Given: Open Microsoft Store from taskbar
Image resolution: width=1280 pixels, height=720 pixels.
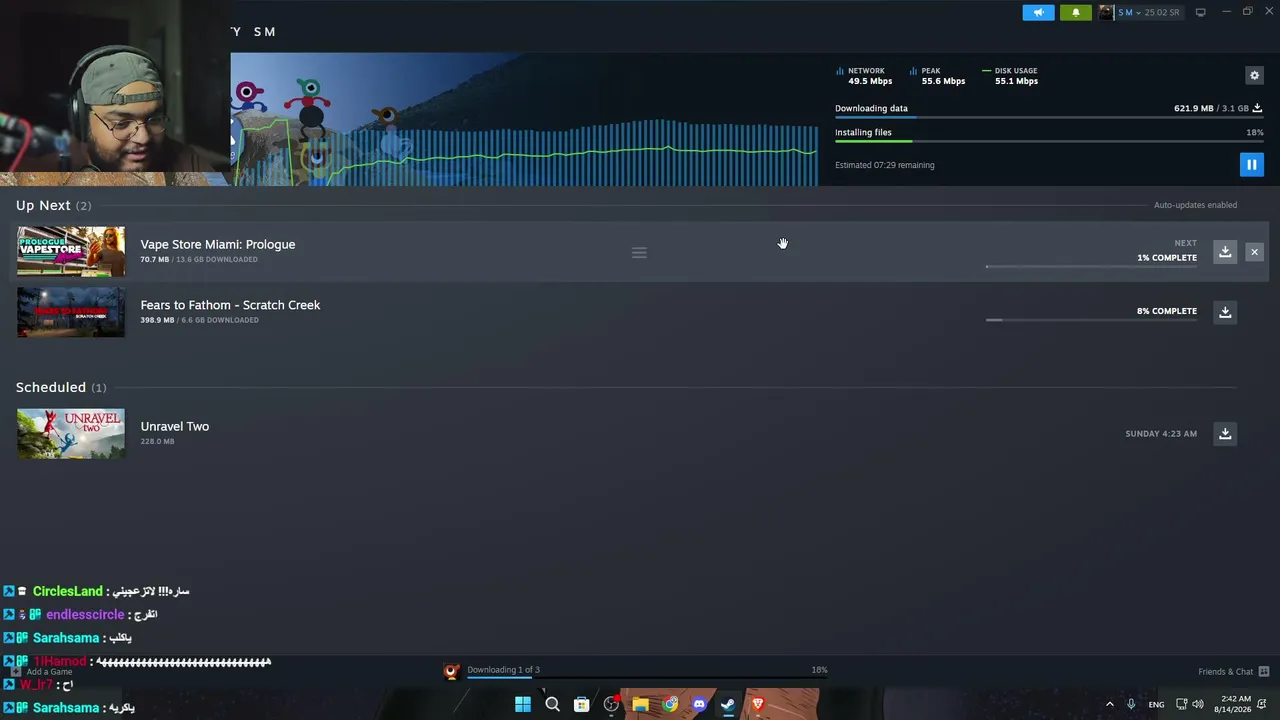Looking at the screenshot, I should pyautogui.click(x=581, y=705).
